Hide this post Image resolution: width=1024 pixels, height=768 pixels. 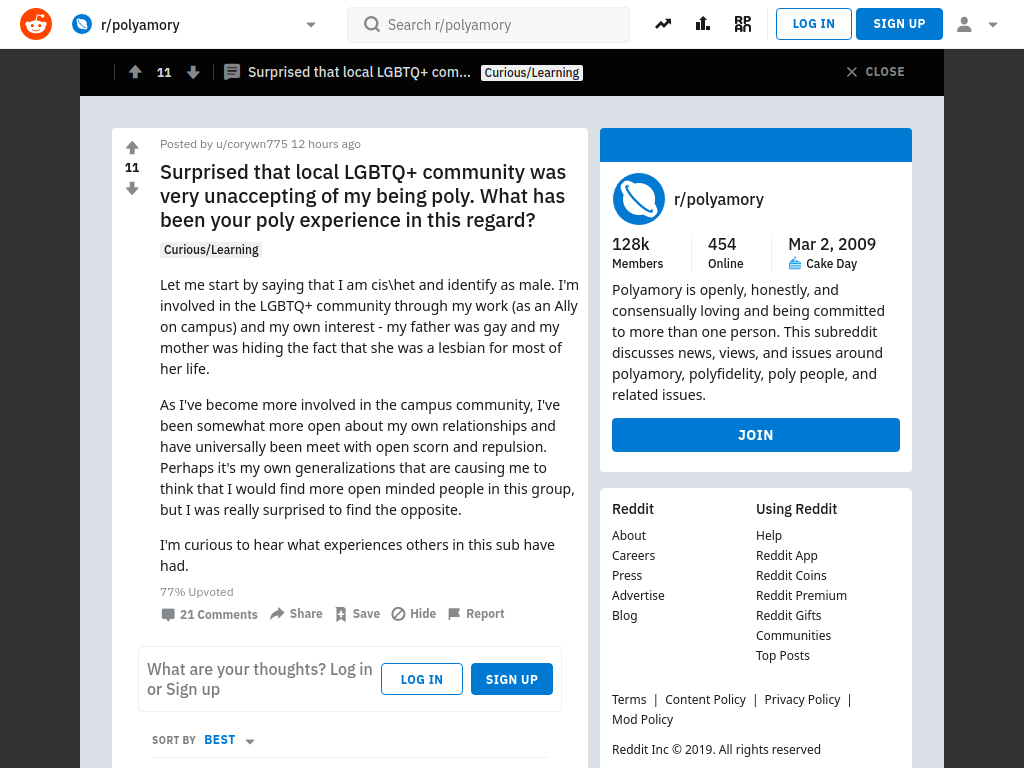click(413, 614)
